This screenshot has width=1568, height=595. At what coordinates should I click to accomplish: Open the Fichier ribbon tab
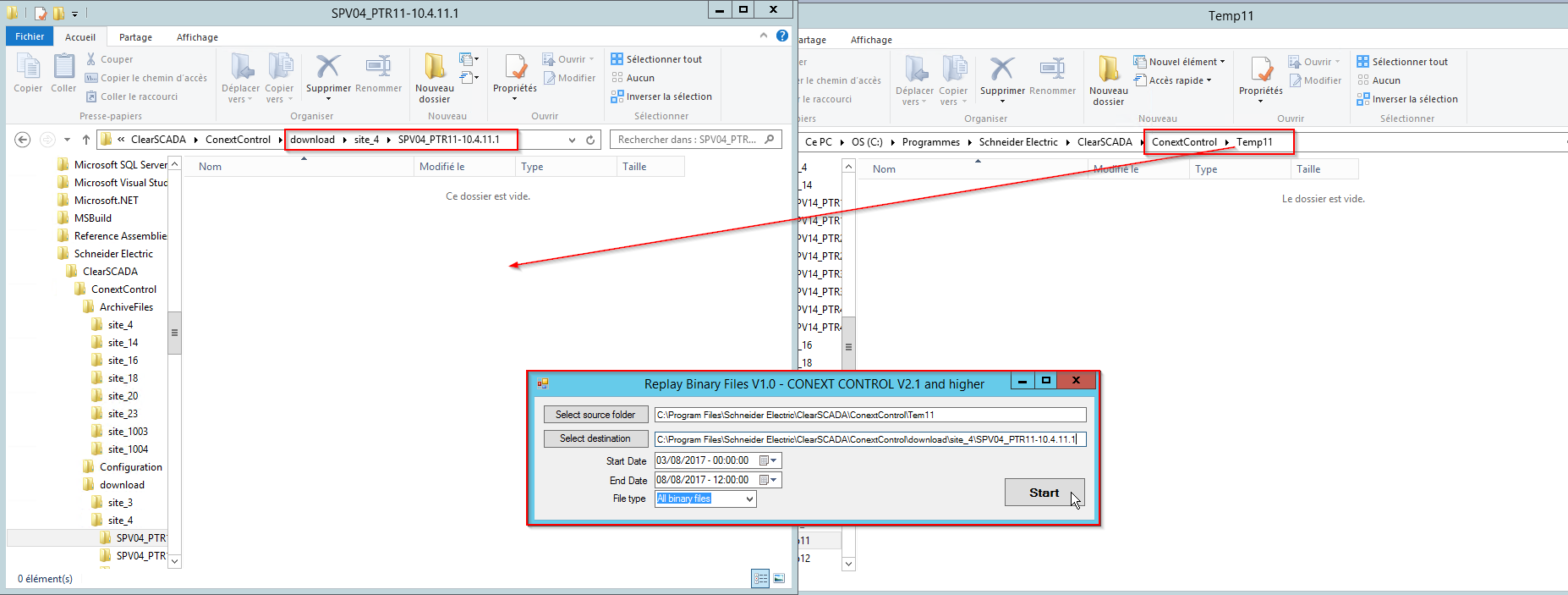(x=30, y=36)
